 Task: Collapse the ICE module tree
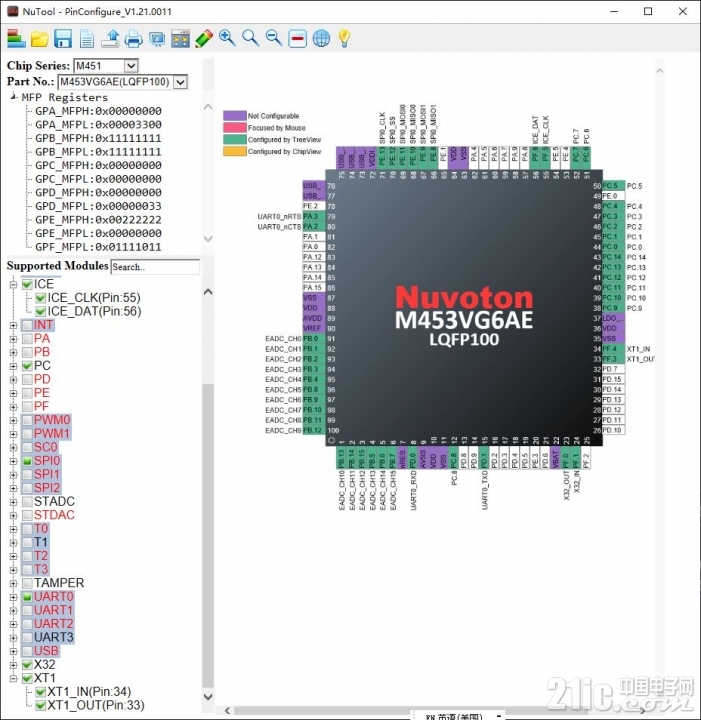13,284
